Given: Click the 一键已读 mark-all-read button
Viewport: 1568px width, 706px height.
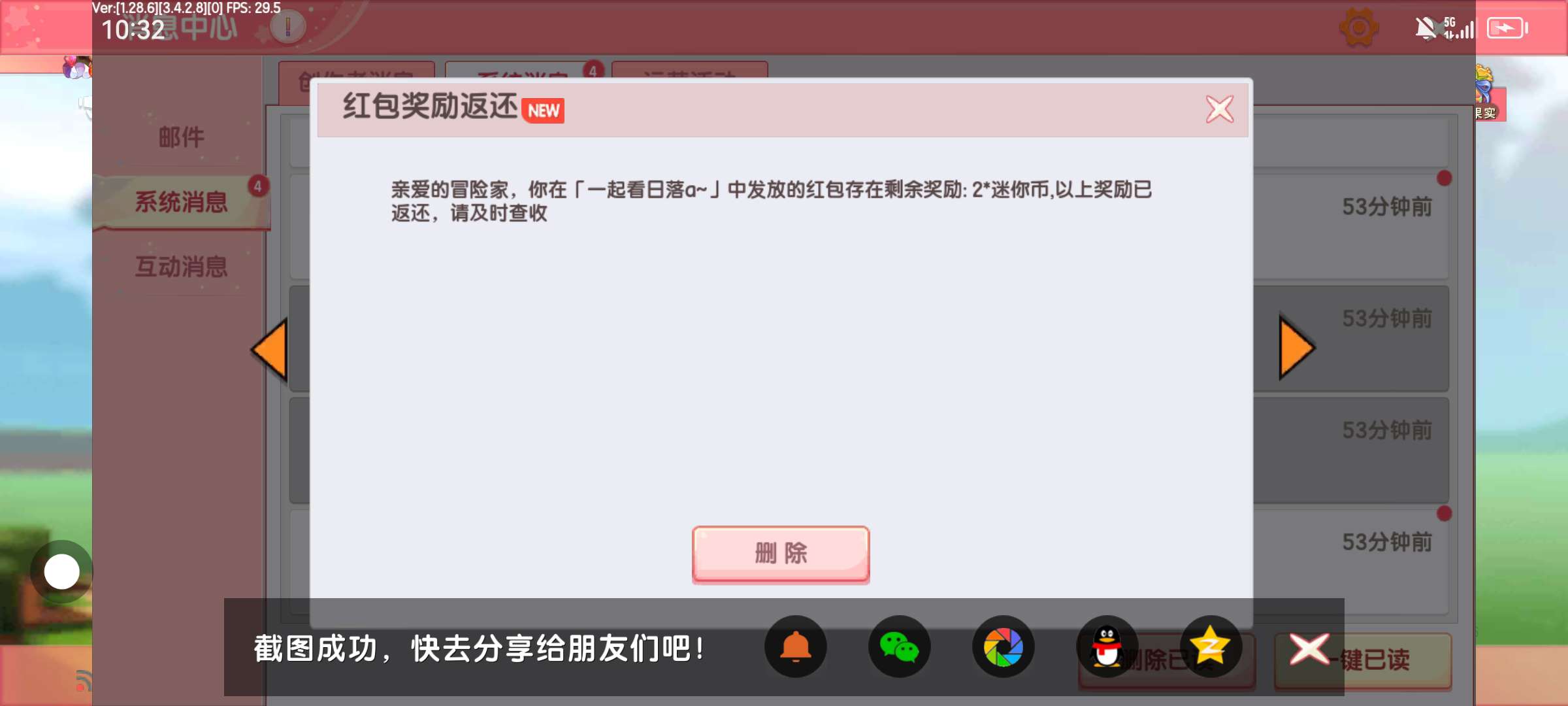Looking at the screenshot, I should click(1364, 660).
